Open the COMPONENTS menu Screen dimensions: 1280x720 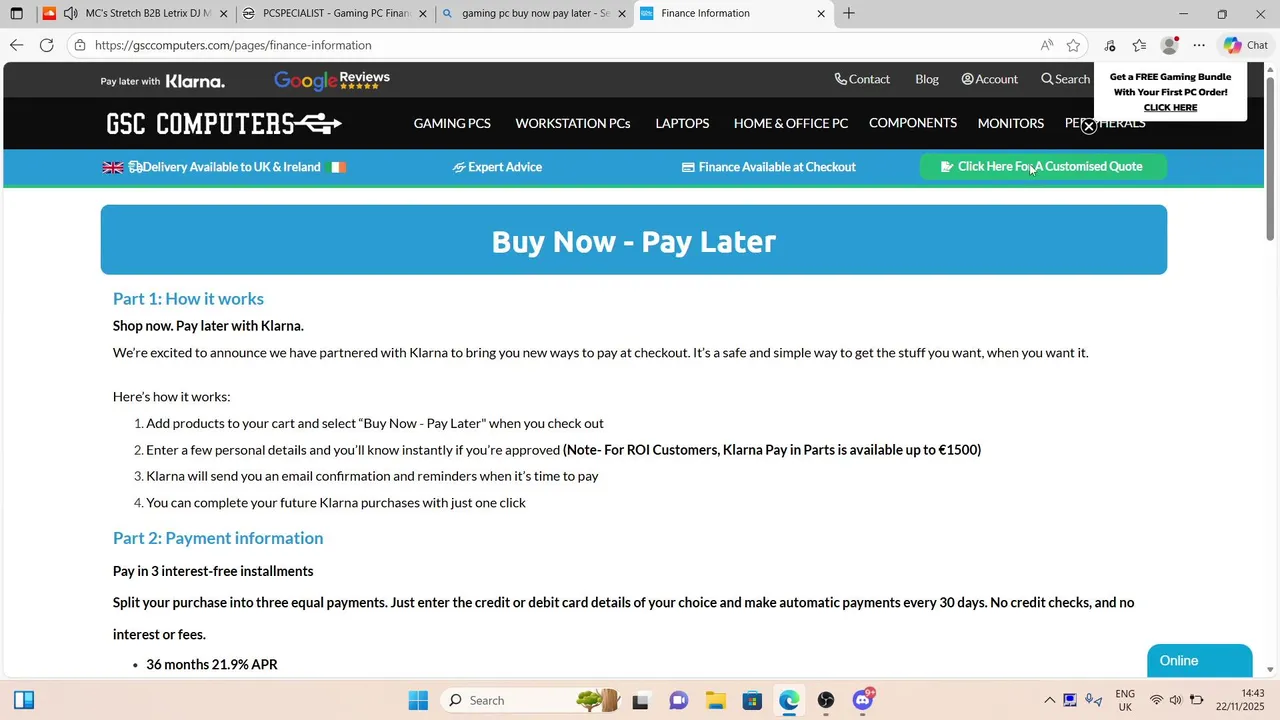[x=913, y=123]
